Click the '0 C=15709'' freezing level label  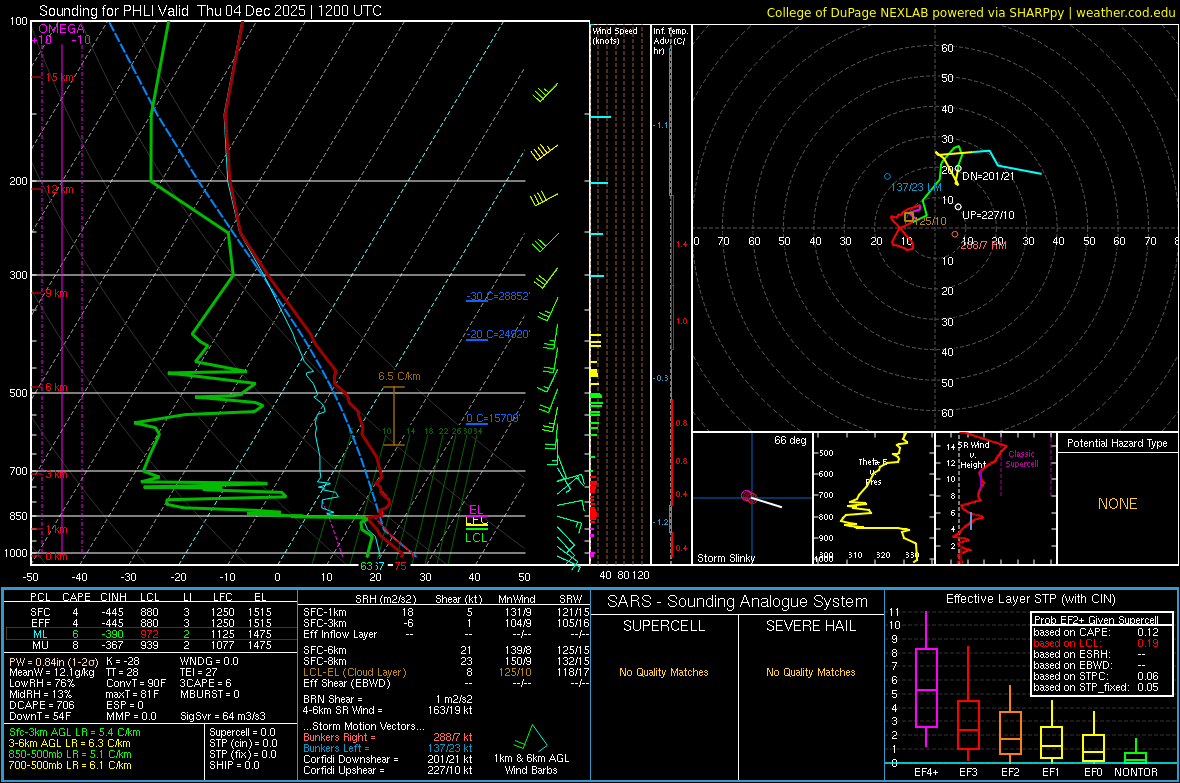point(492,418)
